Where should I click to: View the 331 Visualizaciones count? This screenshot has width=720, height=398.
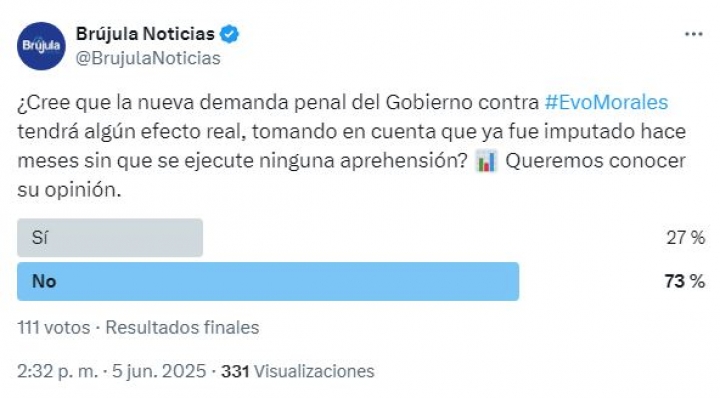pos(298,371)
